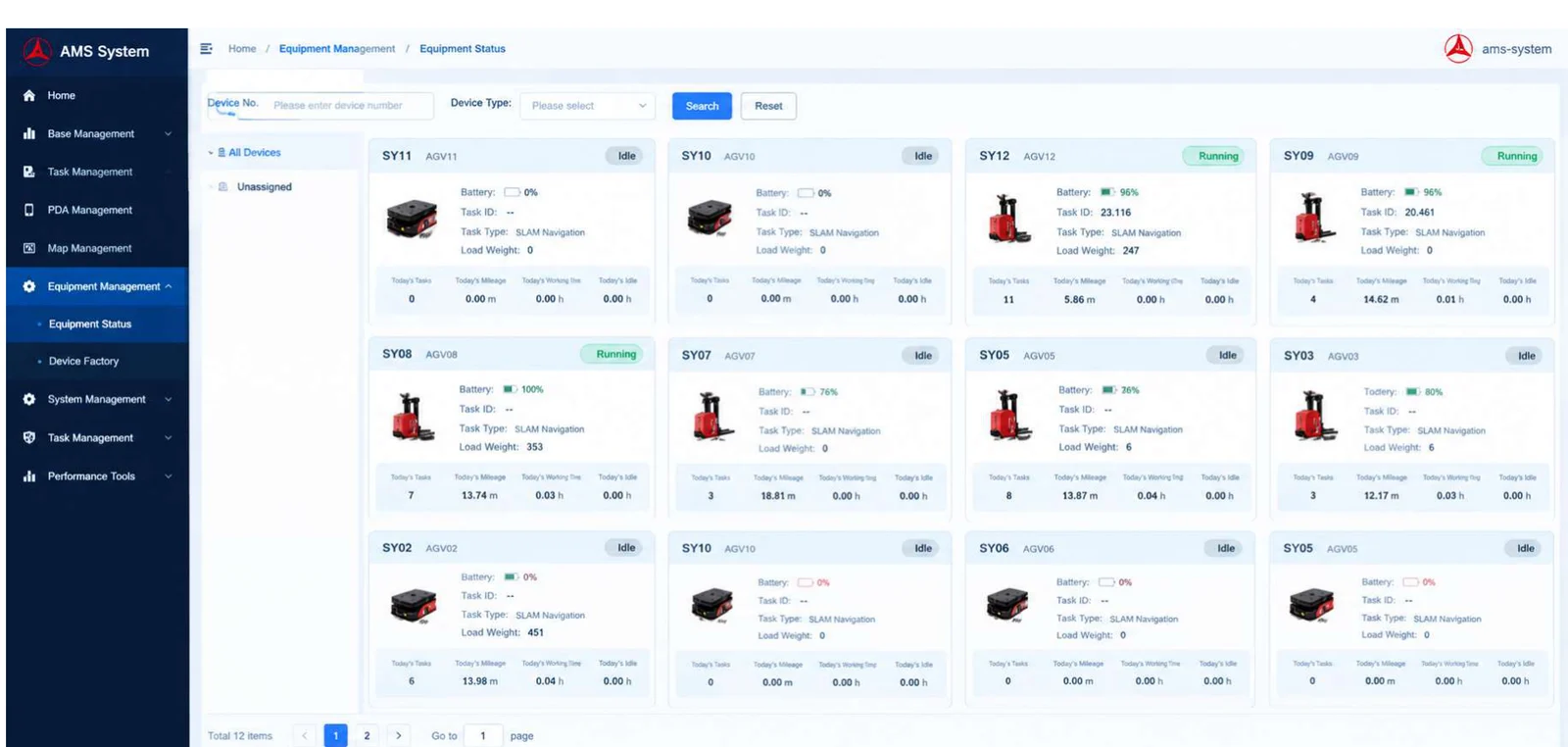Click the blue Search button
Viewport: 1568px width, 747px height.
(702, 106)
